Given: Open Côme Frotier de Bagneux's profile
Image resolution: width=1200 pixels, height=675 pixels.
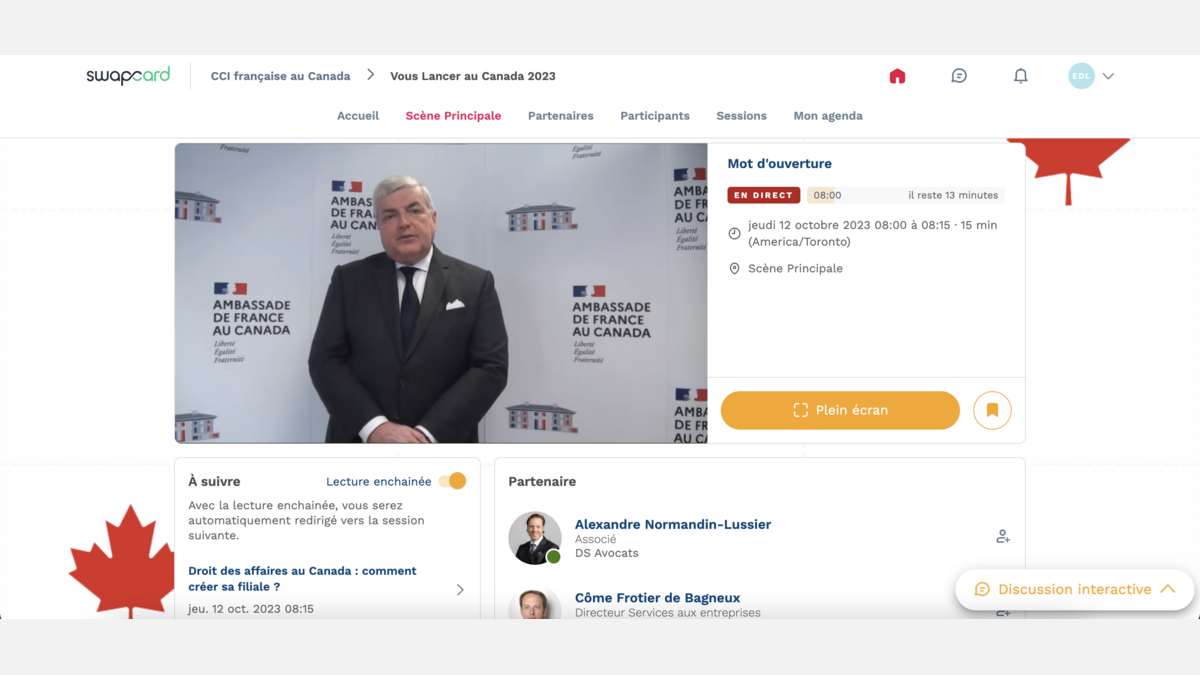Looking at the screenshot, I should click(657, 598).
